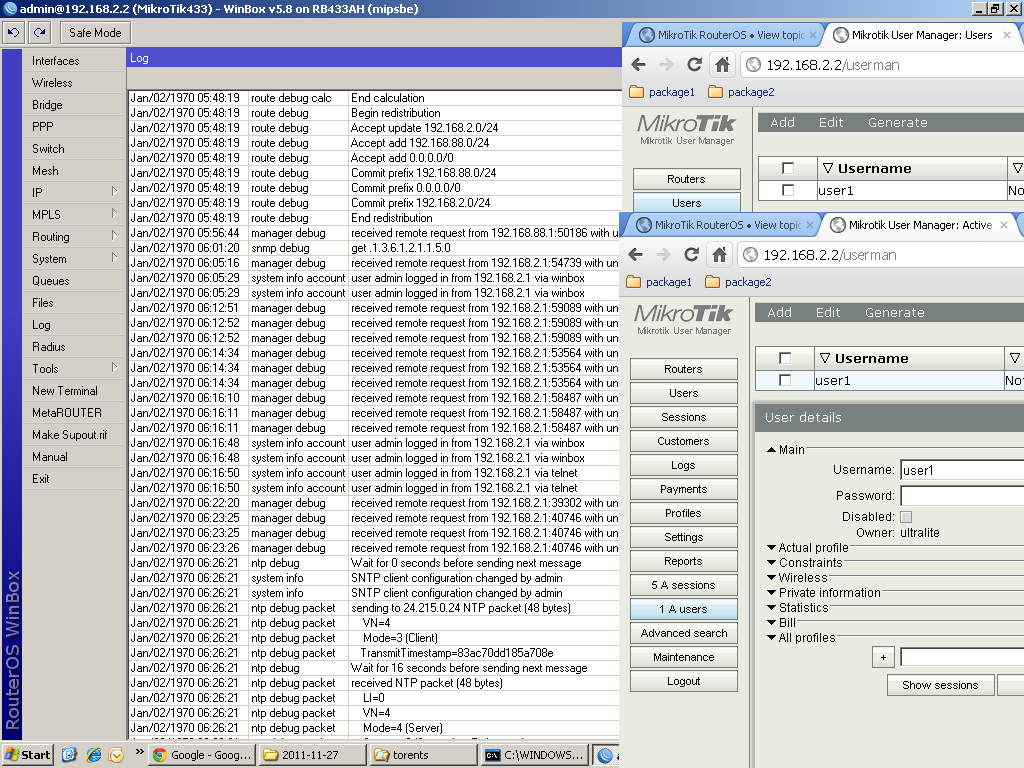Toggle the Disabled checkbox in User details

pos(906,517)
